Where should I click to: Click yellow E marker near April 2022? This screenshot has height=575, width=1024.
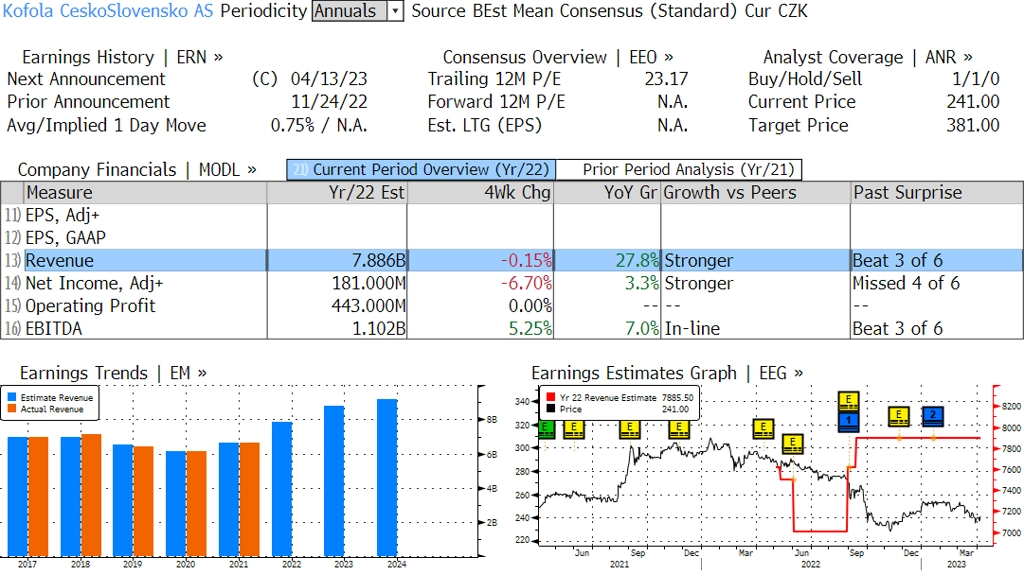[763, 429]
